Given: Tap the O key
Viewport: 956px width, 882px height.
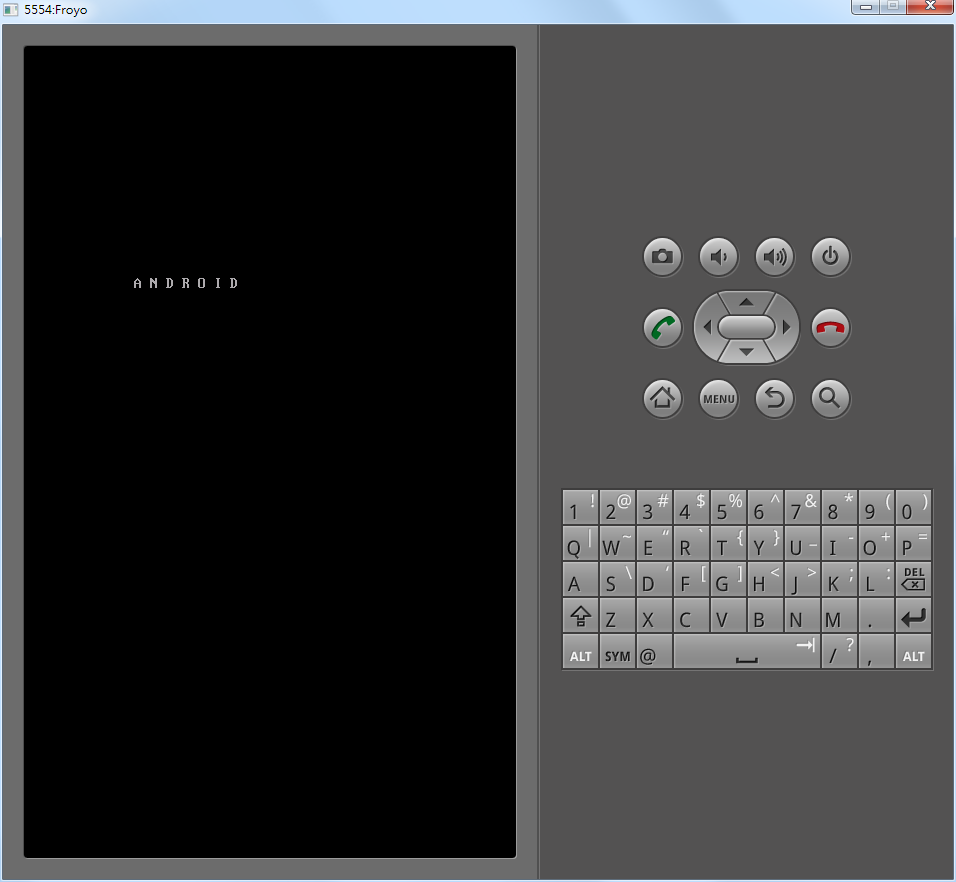Looking at the screenshot, I should click(x=876, y=543).
